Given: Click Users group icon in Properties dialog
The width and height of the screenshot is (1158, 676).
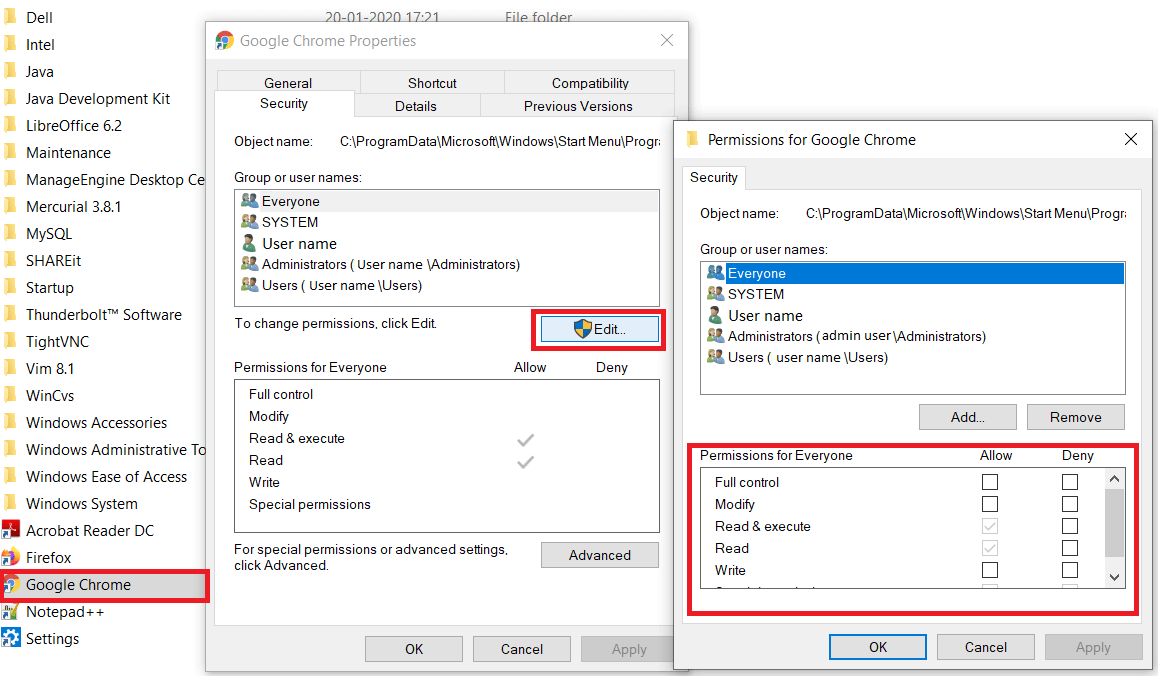Looking at the screenshot, I should click(250, 284).
